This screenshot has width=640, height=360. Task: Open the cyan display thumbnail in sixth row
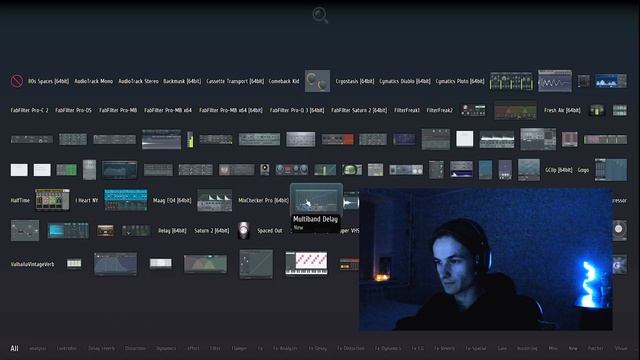tap(68, 231)
